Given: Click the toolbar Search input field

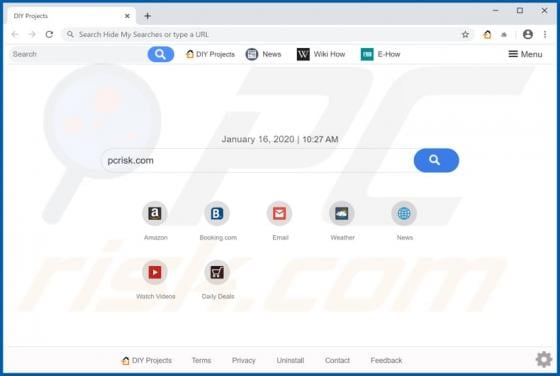Looking at the screenshot, I should (78, 54).
